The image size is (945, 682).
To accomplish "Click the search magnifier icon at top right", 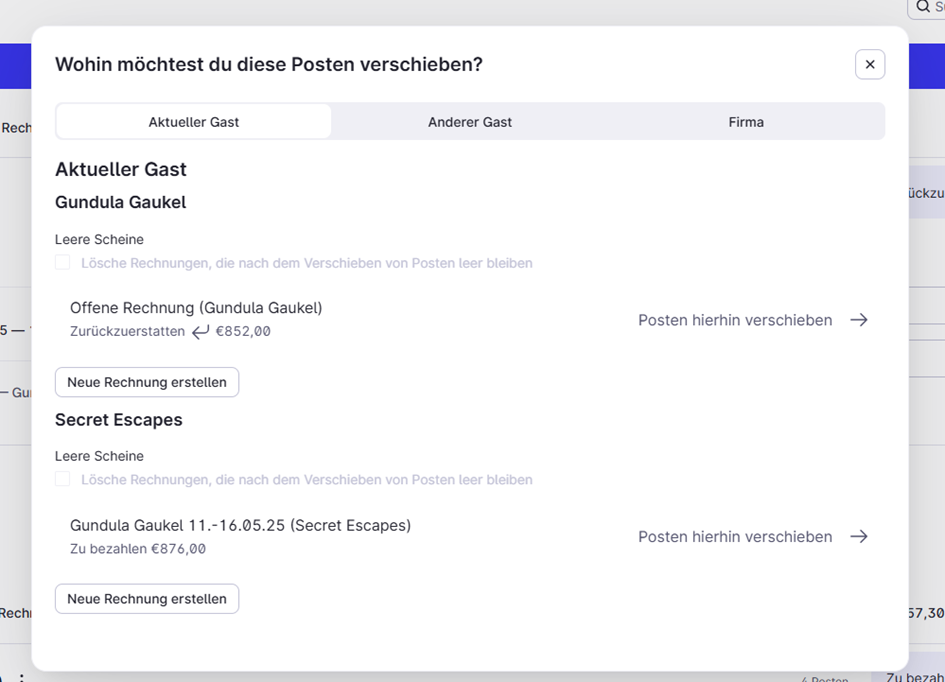I will (x=923, y=7).
